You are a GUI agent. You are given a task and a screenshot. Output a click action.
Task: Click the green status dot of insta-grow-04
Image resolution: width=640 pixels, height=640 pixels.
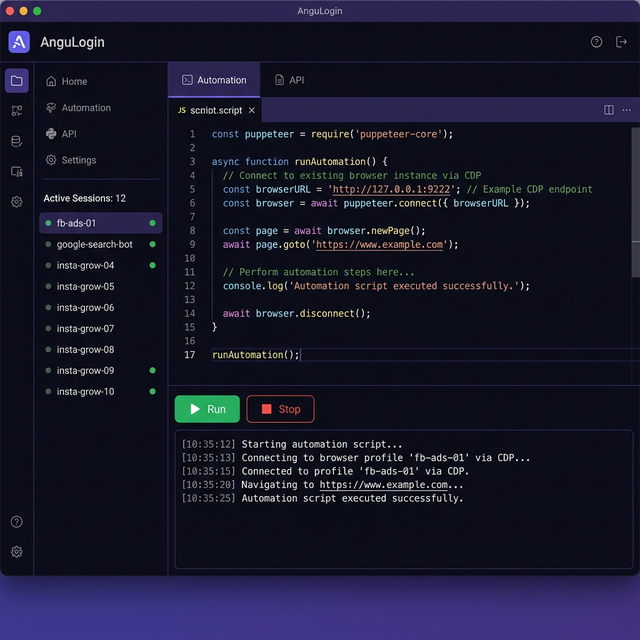pos(153,265)
